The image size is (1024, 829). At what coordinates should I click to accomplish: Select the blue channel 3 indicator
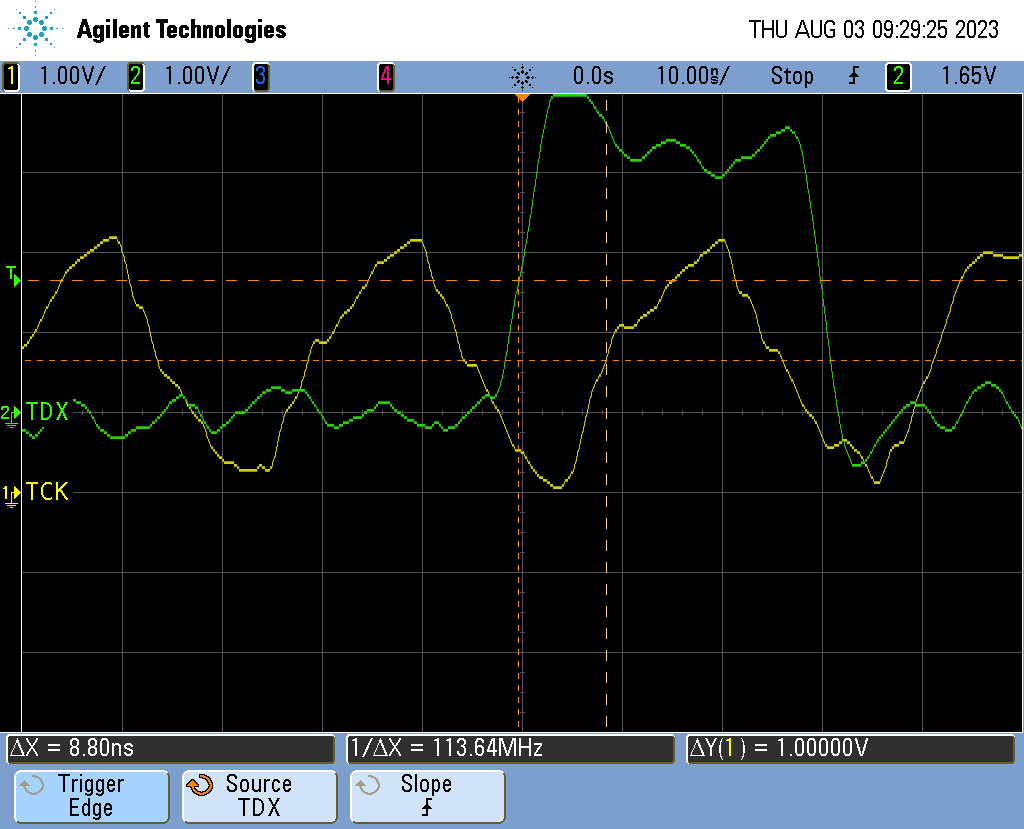pos(260,76)
